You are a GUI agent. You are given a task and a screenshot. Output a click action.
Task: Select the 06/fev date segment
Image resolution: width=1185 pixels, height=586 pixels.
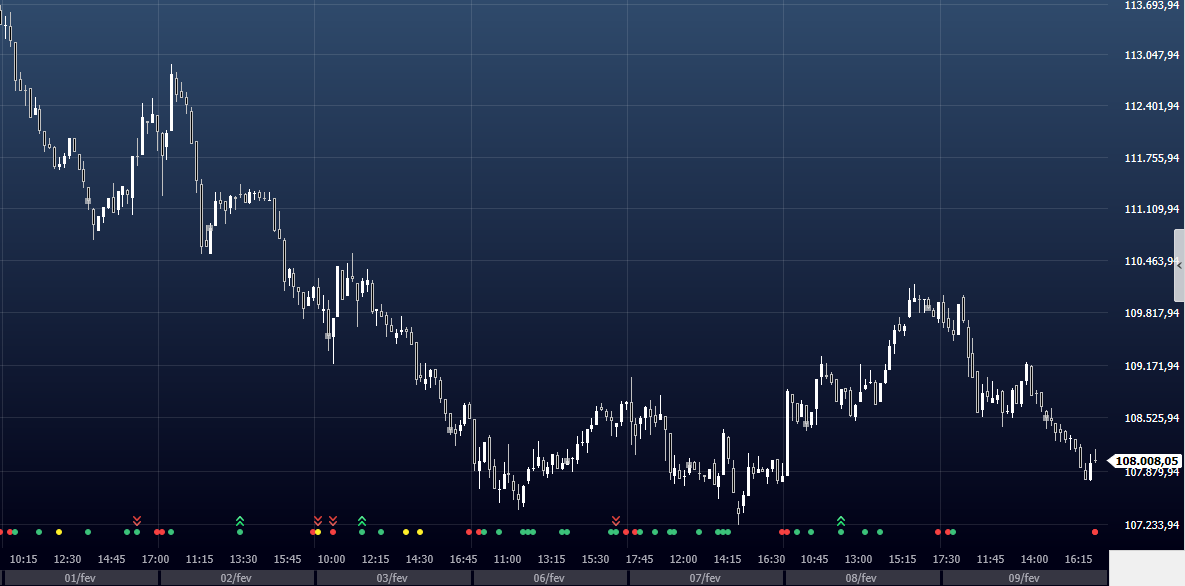tap(549, 578)
